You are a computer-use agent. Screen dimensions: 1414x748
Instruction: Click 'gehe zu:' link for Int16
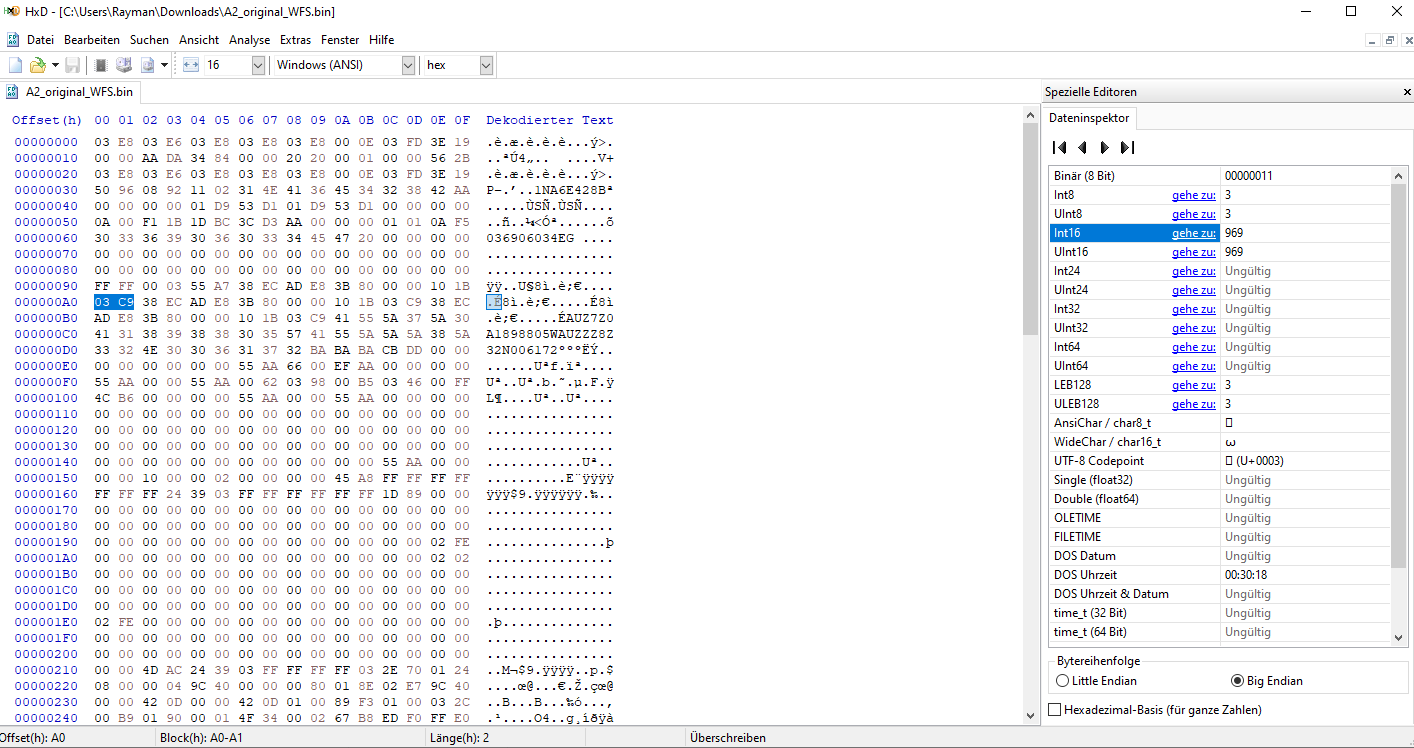[x=1193, y=233]
